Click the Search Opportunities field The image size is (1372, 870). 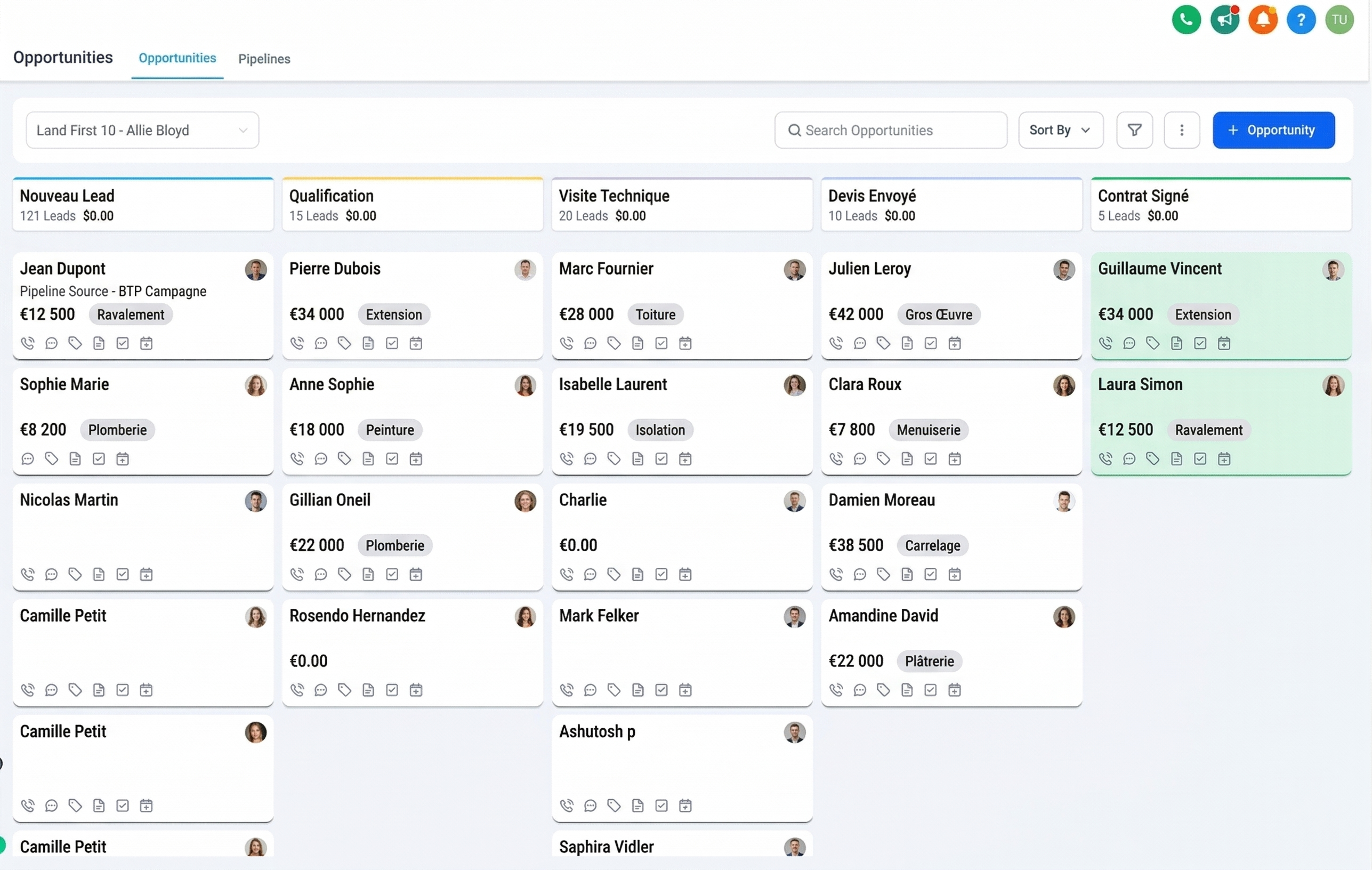coord(890,130)
